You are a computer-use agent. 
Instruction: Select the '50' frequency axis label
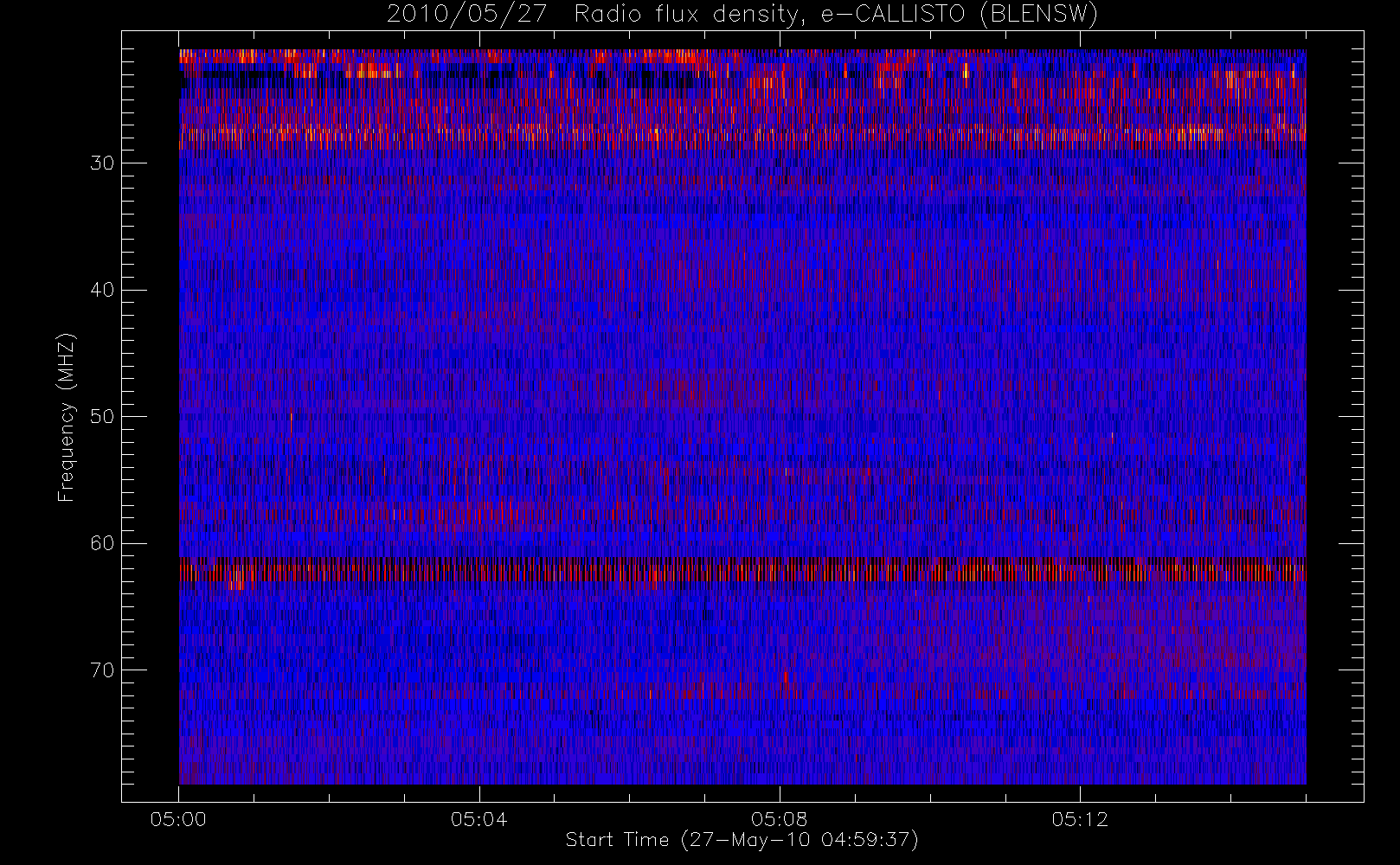(102, 416)
